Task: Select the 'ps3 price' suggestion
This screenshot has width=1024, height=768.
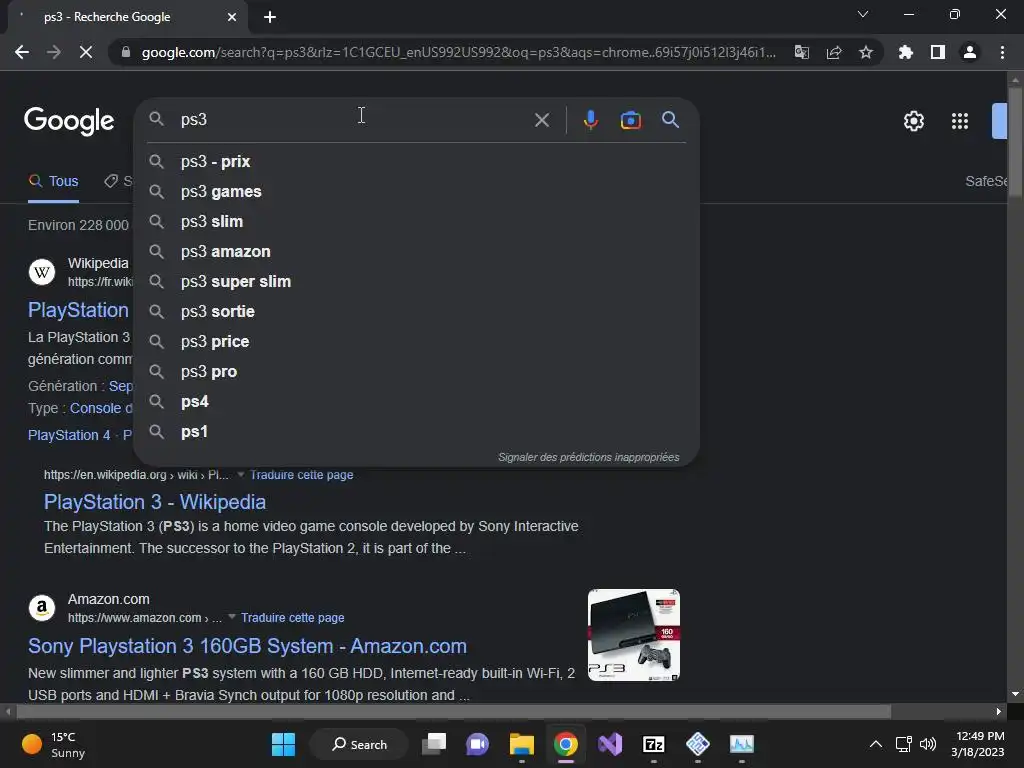Action: [416, 342]
